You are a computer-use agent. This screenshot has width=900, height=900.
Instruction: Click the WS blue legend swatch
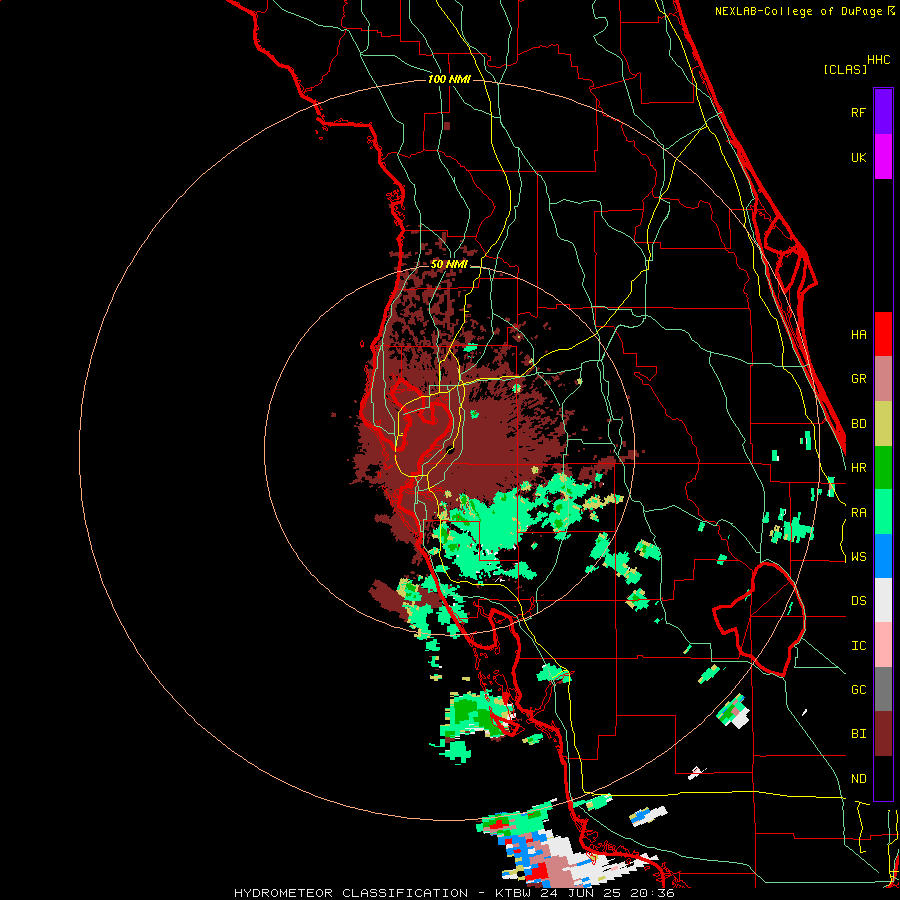tap(883, 556)
